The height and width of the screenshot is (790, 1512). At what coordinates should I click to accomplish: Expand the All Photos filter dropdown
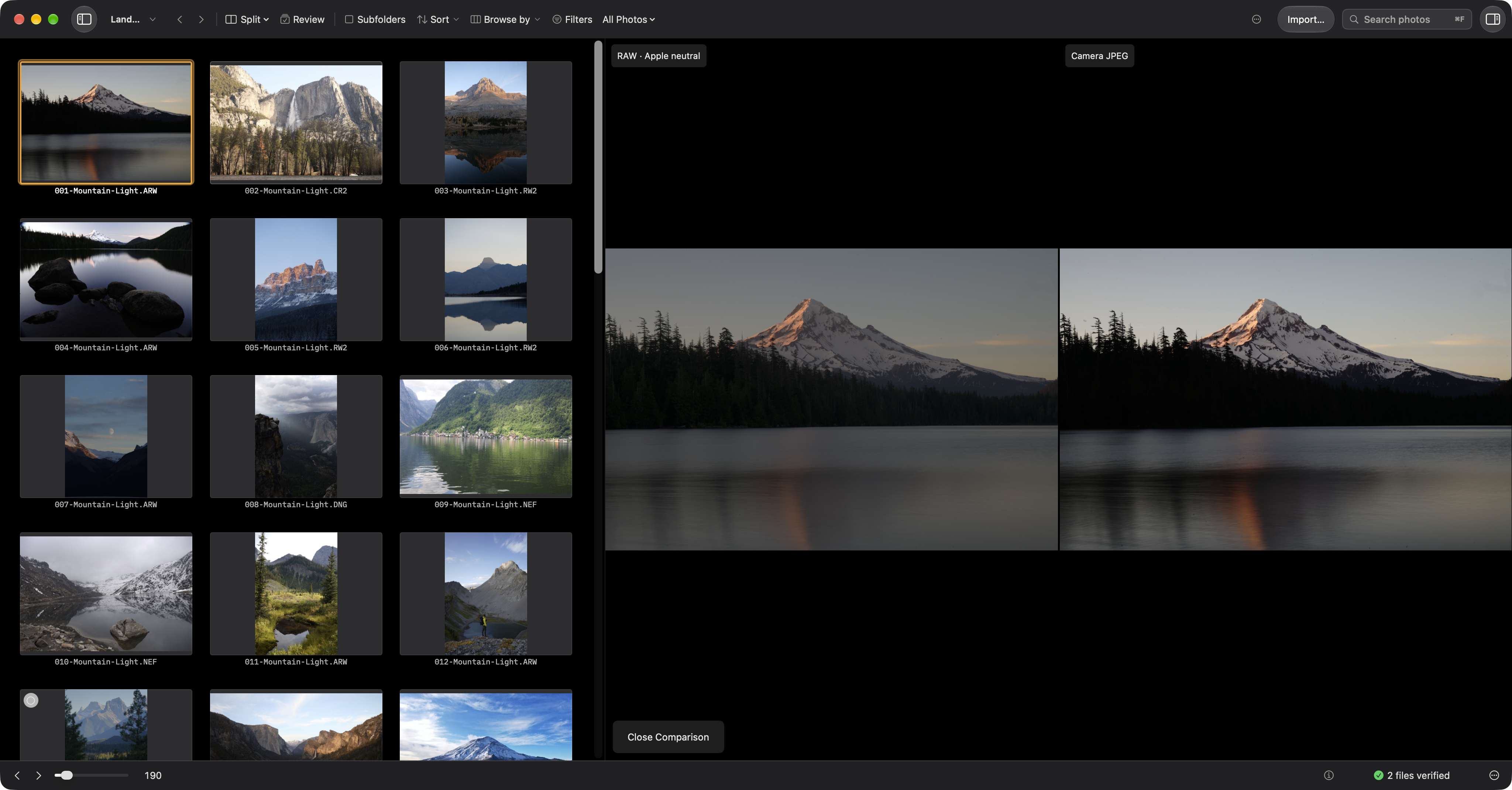(629, 19)
